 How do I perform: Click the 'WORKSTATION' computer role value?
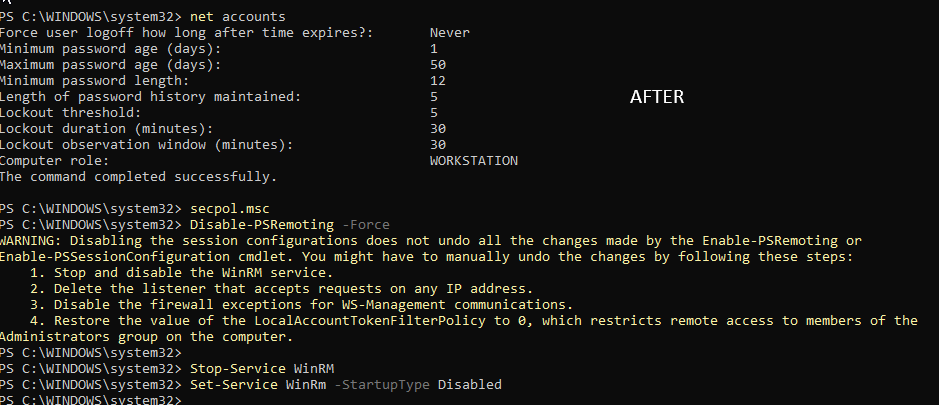point(473,161)
